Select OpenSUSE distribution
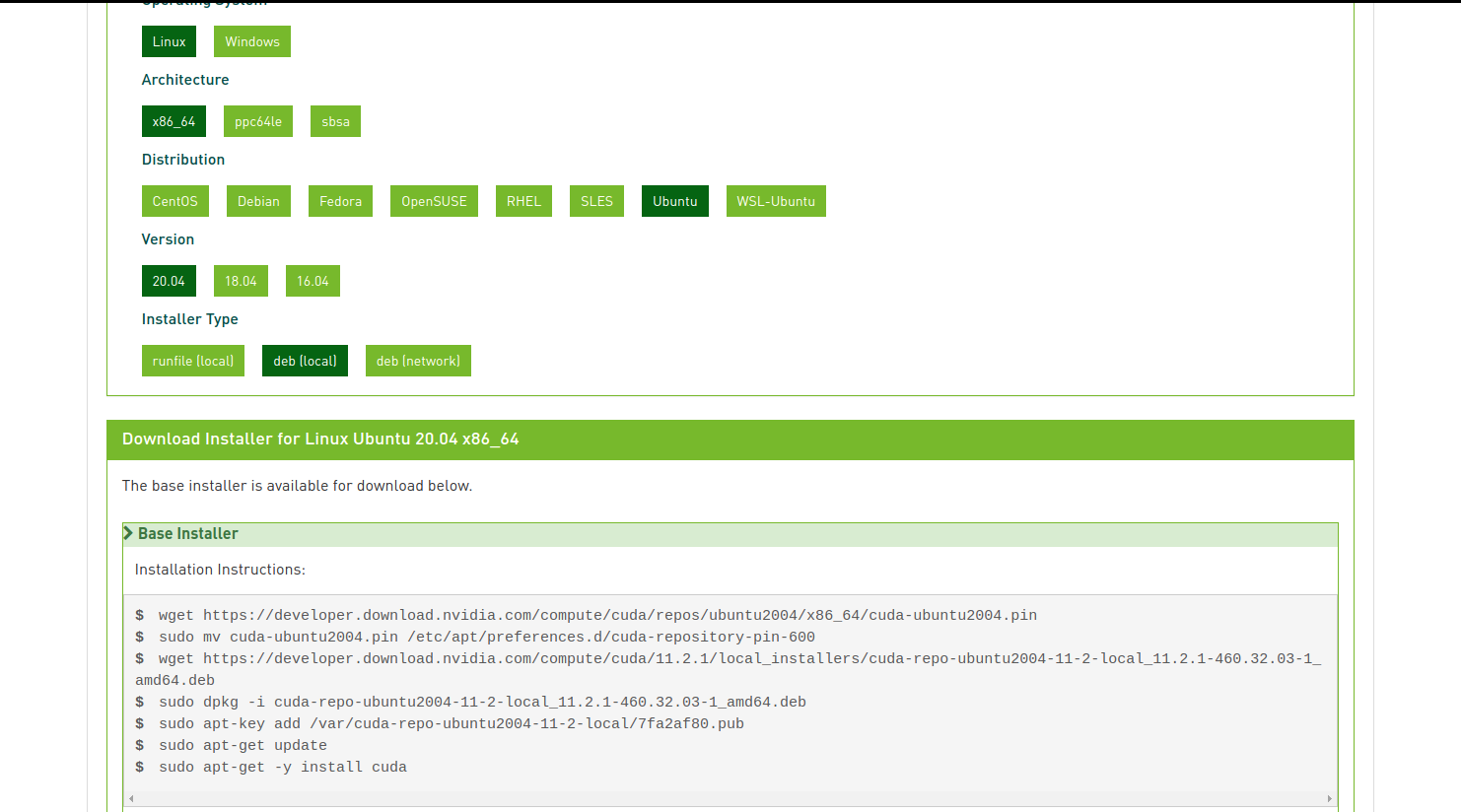The height and width of the screenshot is (812, 1461). point(434,201)
